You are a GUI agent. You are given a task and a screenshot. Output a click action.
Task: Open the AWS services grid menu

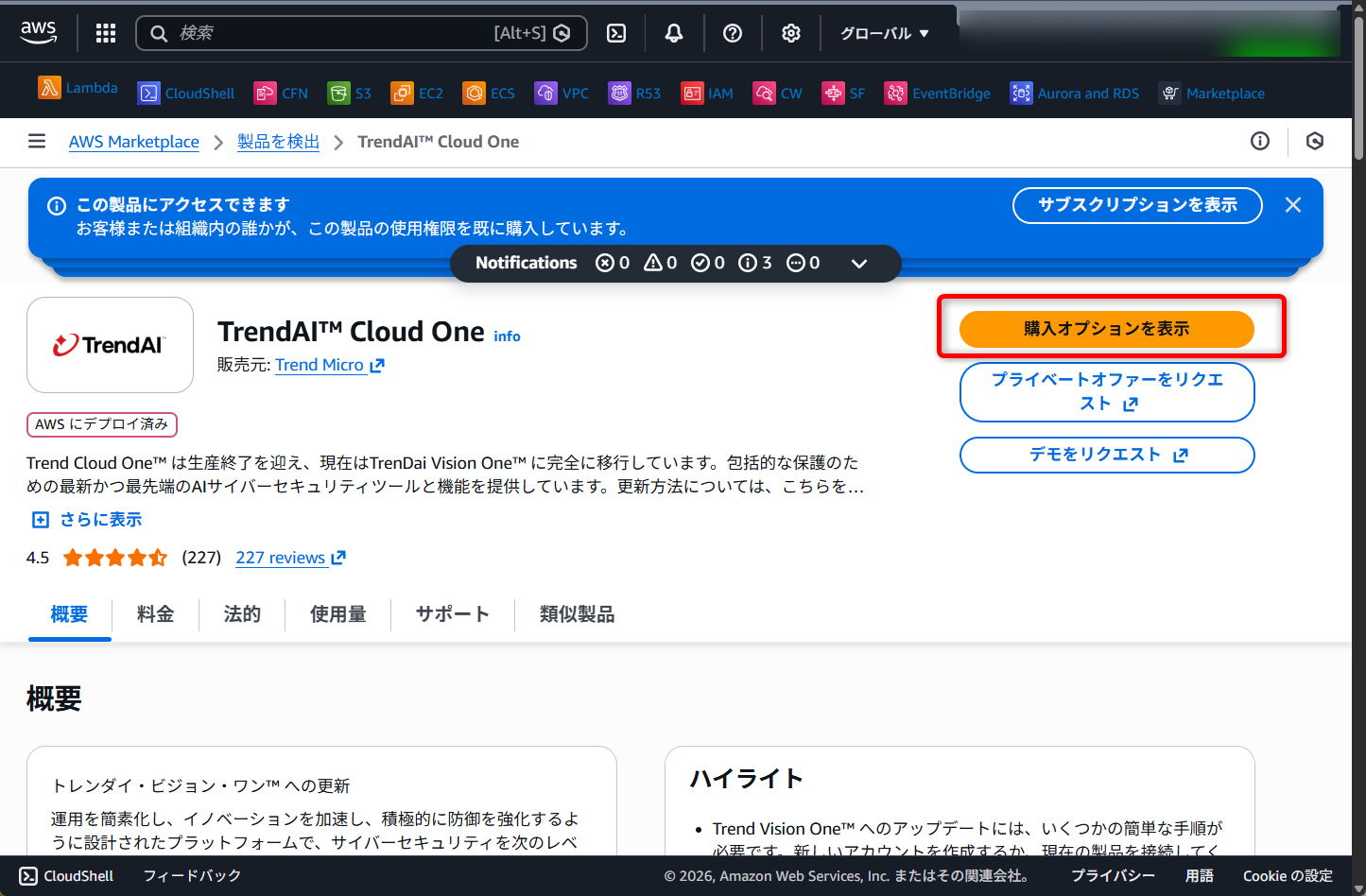[x=106, y=33]
